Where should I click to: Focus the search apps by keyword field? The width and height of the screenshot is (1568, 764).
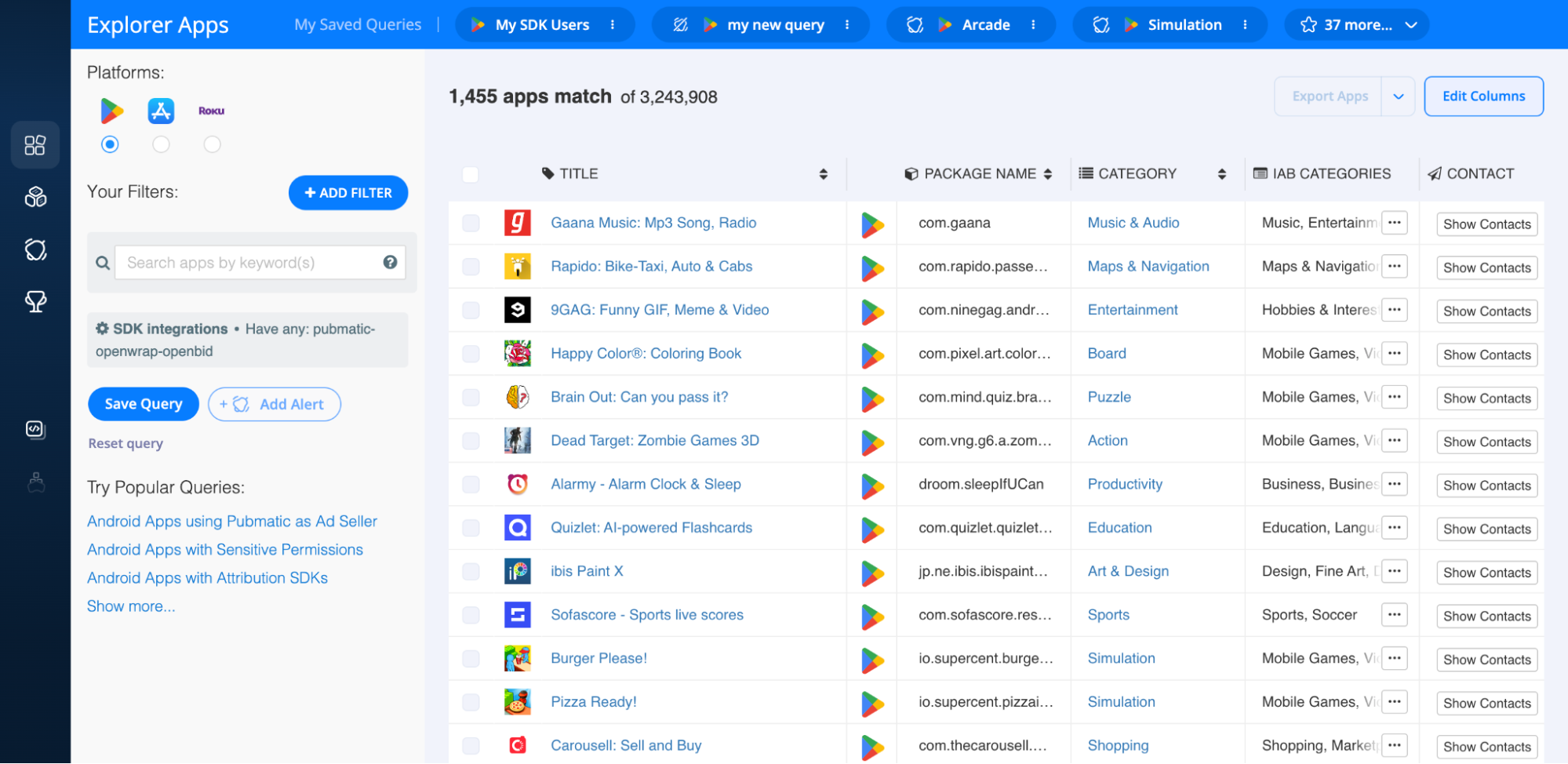coord(260,263)
